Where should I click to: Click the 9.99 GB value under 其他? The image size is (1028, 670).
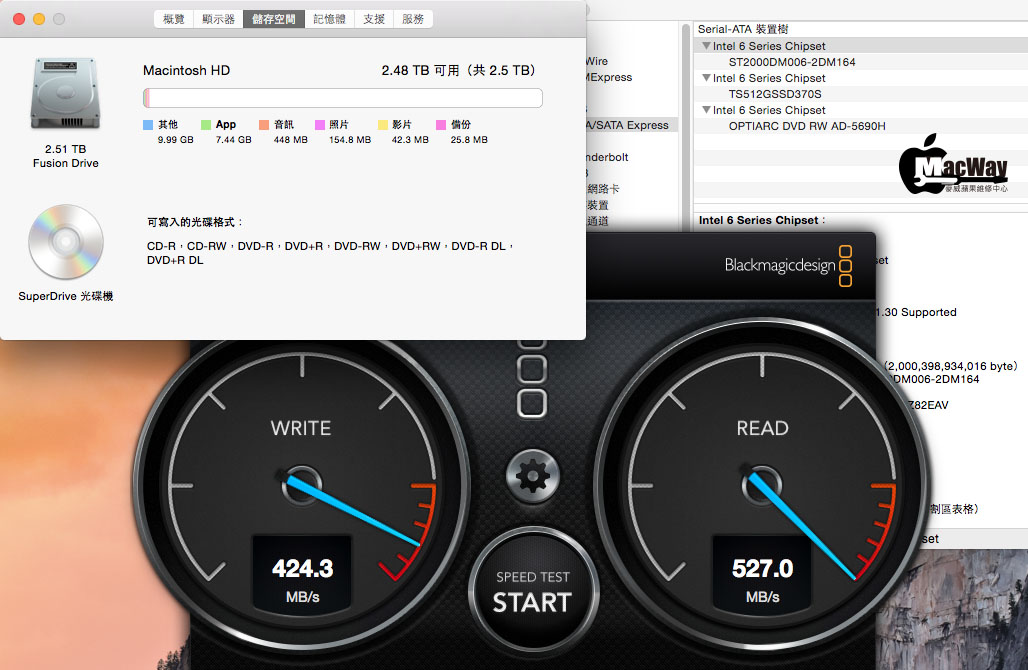click(x=176, y=140)
